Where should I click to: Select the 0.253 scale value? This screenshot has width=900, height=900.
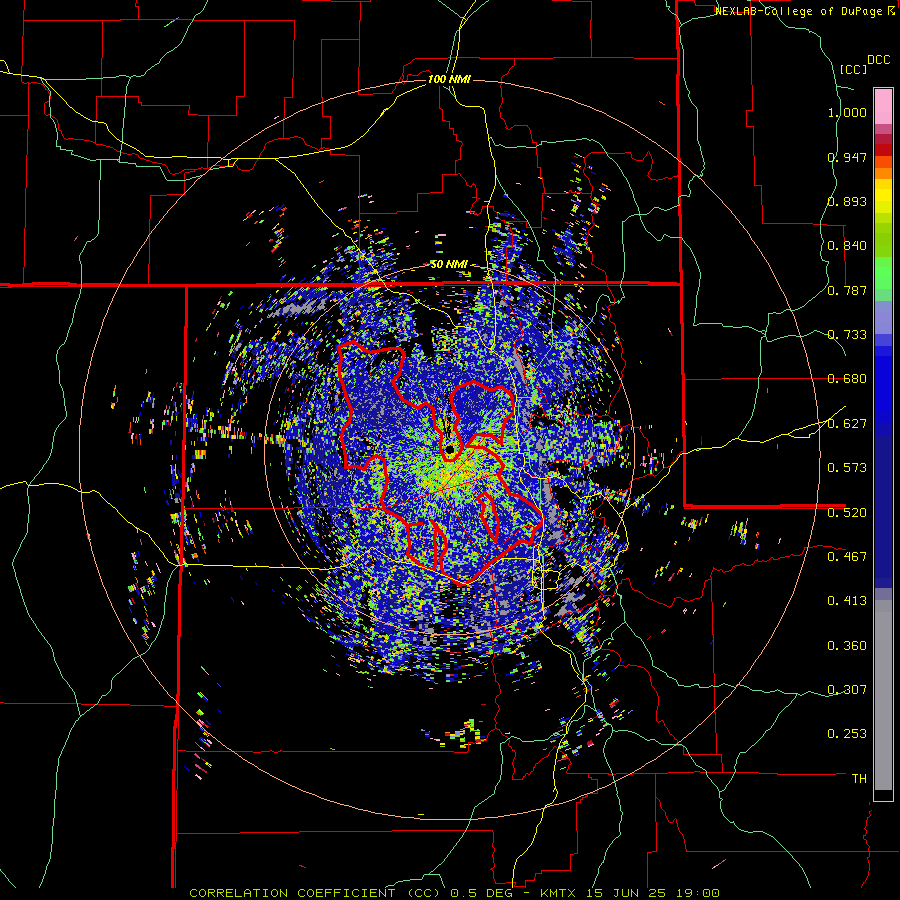tap(847, 734)
